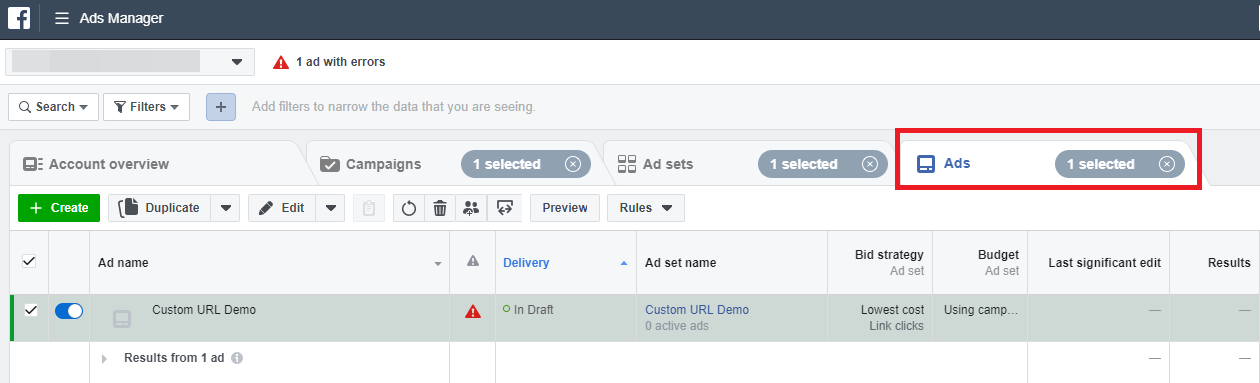Click the Ad sets grid tab icon
This screenshot has width=1260, height=383.
point(627,164)
